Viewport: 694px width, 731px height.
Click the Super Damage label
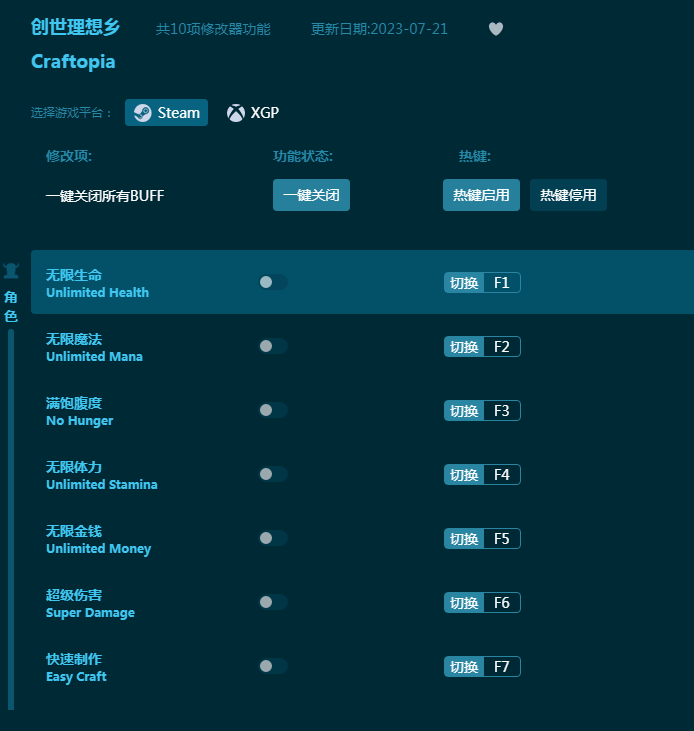pos(90,613)
